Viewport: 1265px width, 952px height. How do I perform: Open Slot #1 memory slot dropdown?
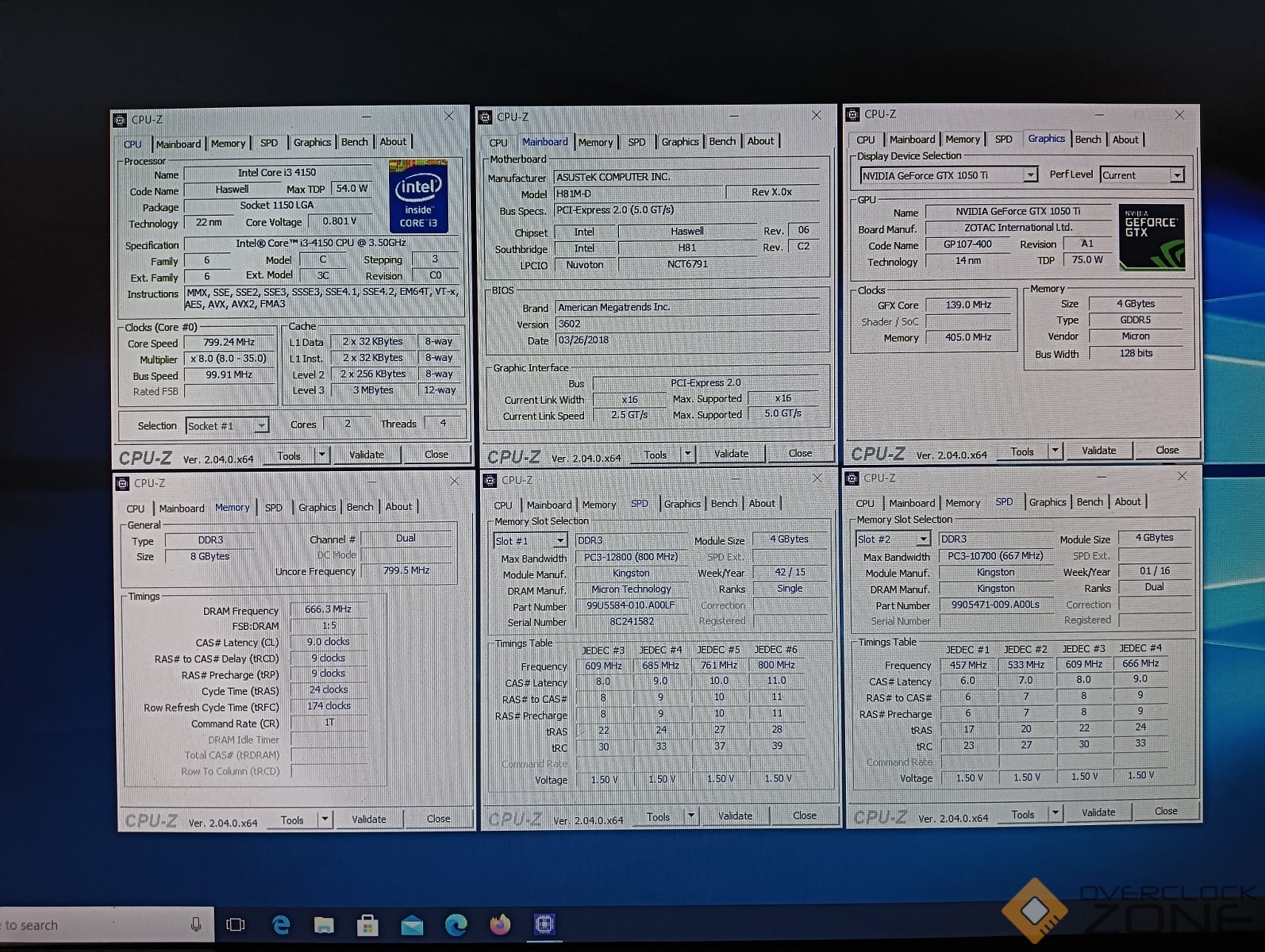click(560, 540)
